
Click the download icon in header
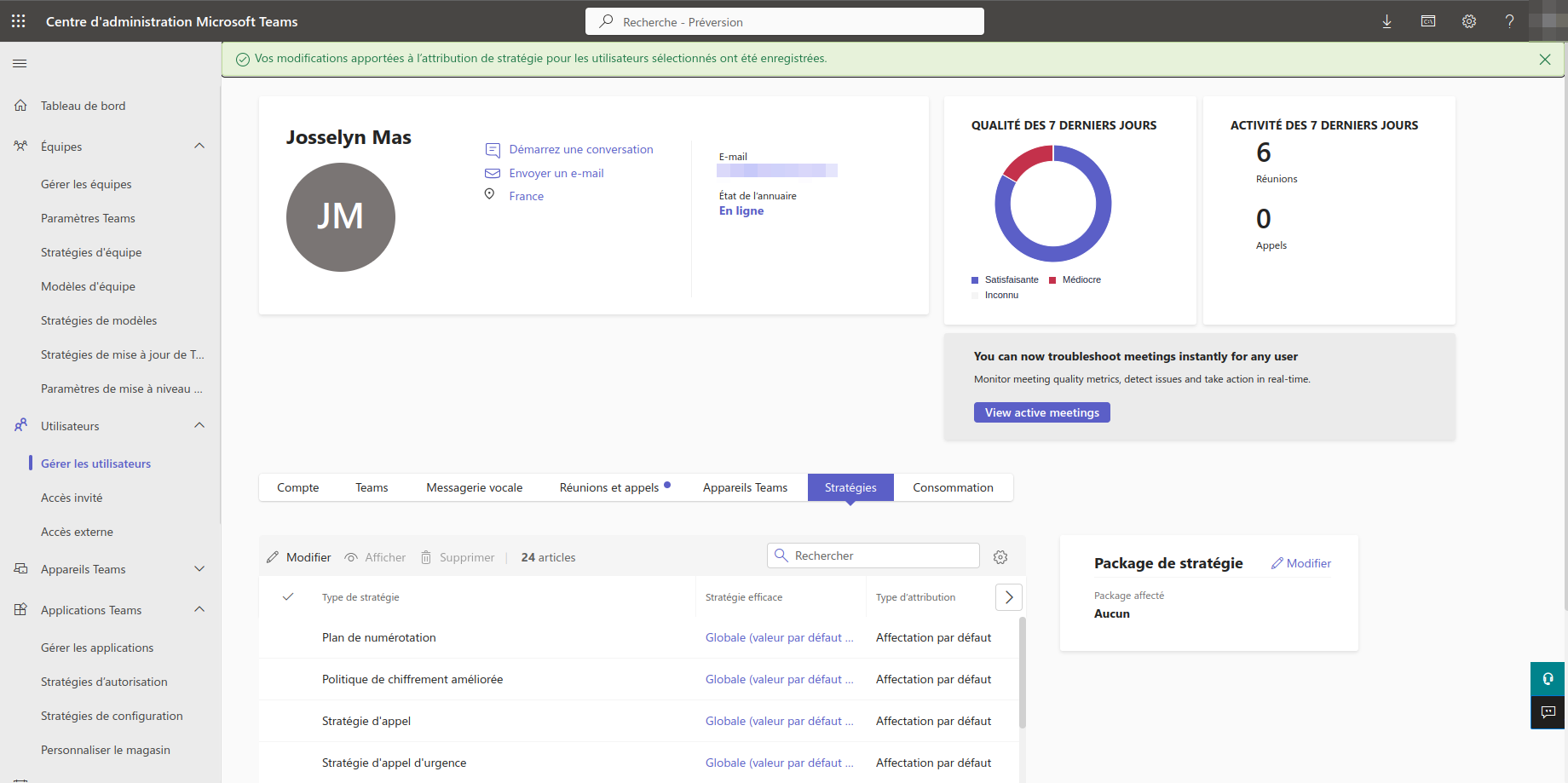1386,21
